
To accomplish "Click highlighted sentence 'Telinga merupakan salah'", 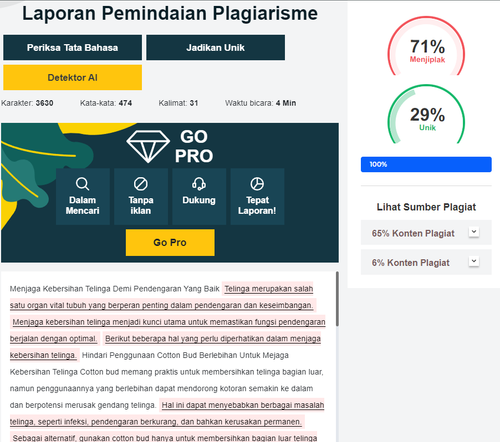I will pyautogui.click(x=269, y=289).
